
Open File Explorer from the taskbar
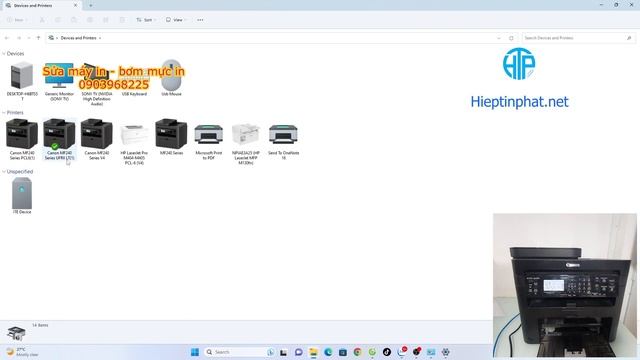(x=313, y=352)
